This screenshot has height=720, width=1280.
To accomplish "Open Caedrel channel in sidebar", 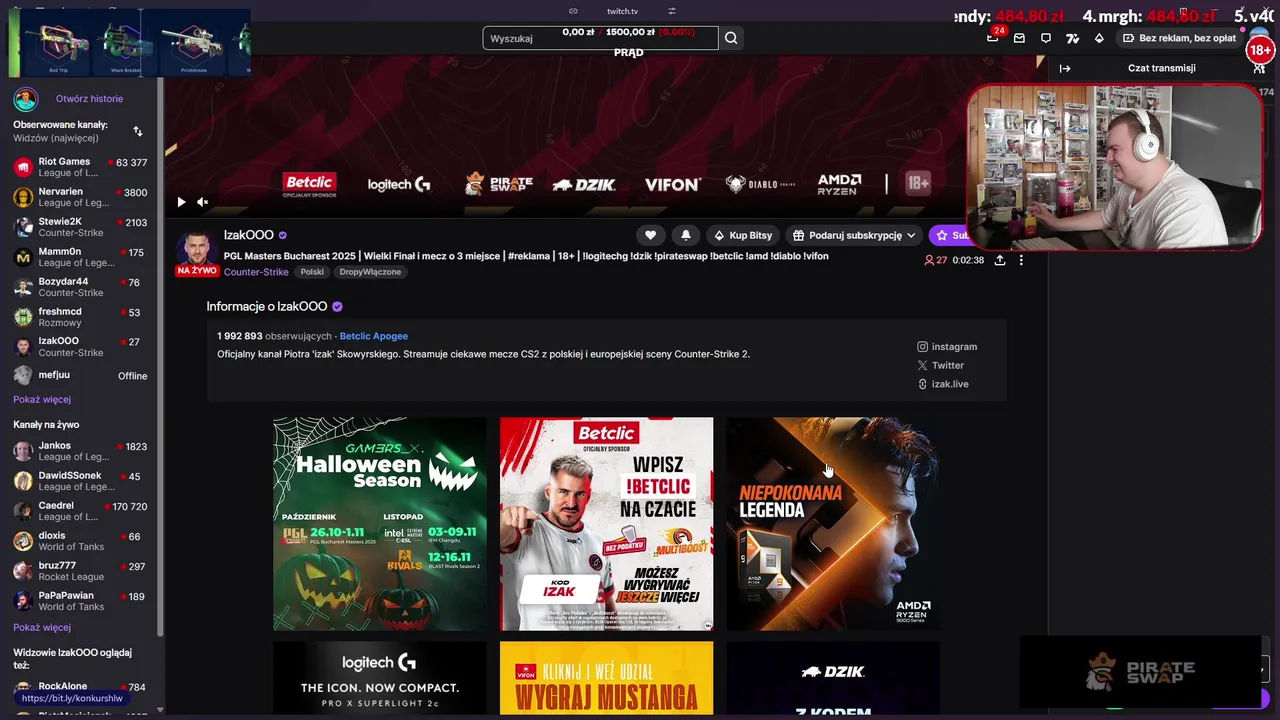I will coord(80,511).
